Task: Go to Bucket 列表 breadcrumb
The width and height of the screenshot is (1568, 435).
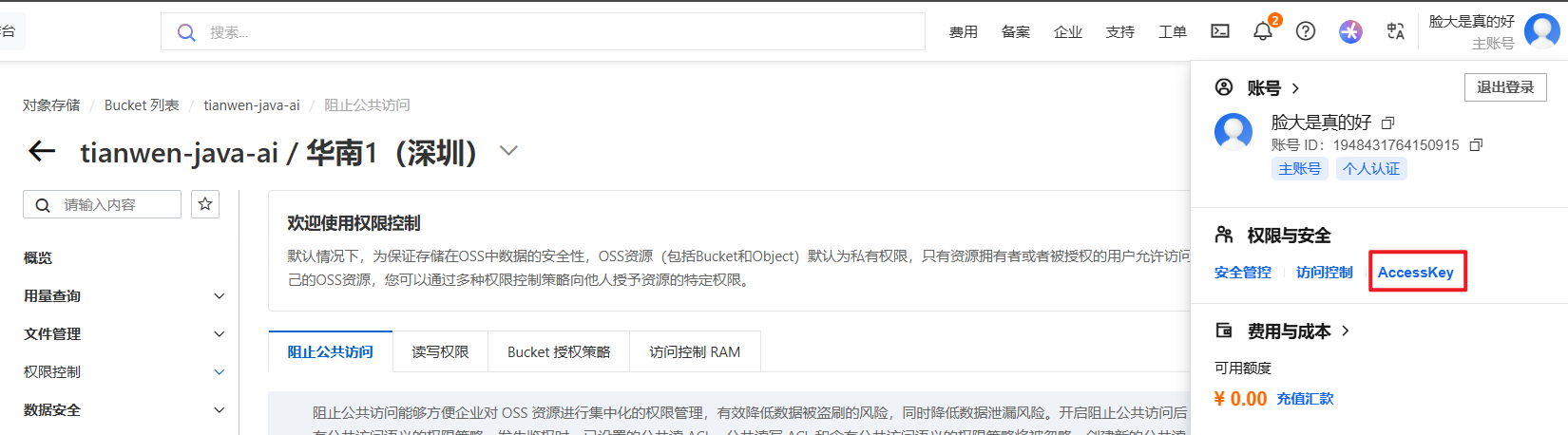Action: pyautogui.click(x=142, y=105)
